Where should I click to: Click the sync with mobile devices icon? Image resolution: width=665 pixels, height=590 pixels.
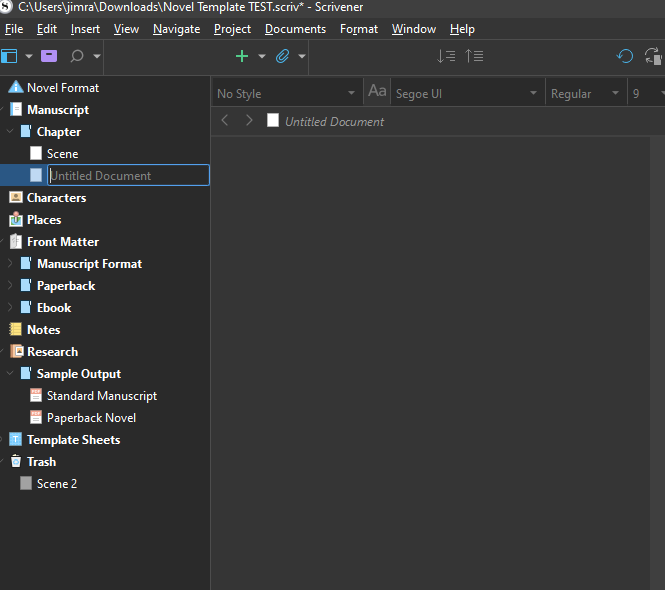(x=653, y=56)
